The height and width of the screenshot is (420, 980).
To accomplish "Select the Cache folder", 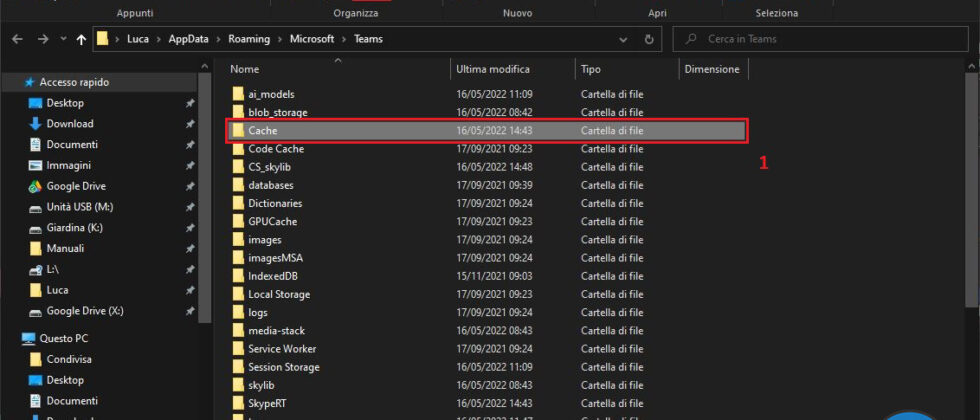I will [263, 131].
